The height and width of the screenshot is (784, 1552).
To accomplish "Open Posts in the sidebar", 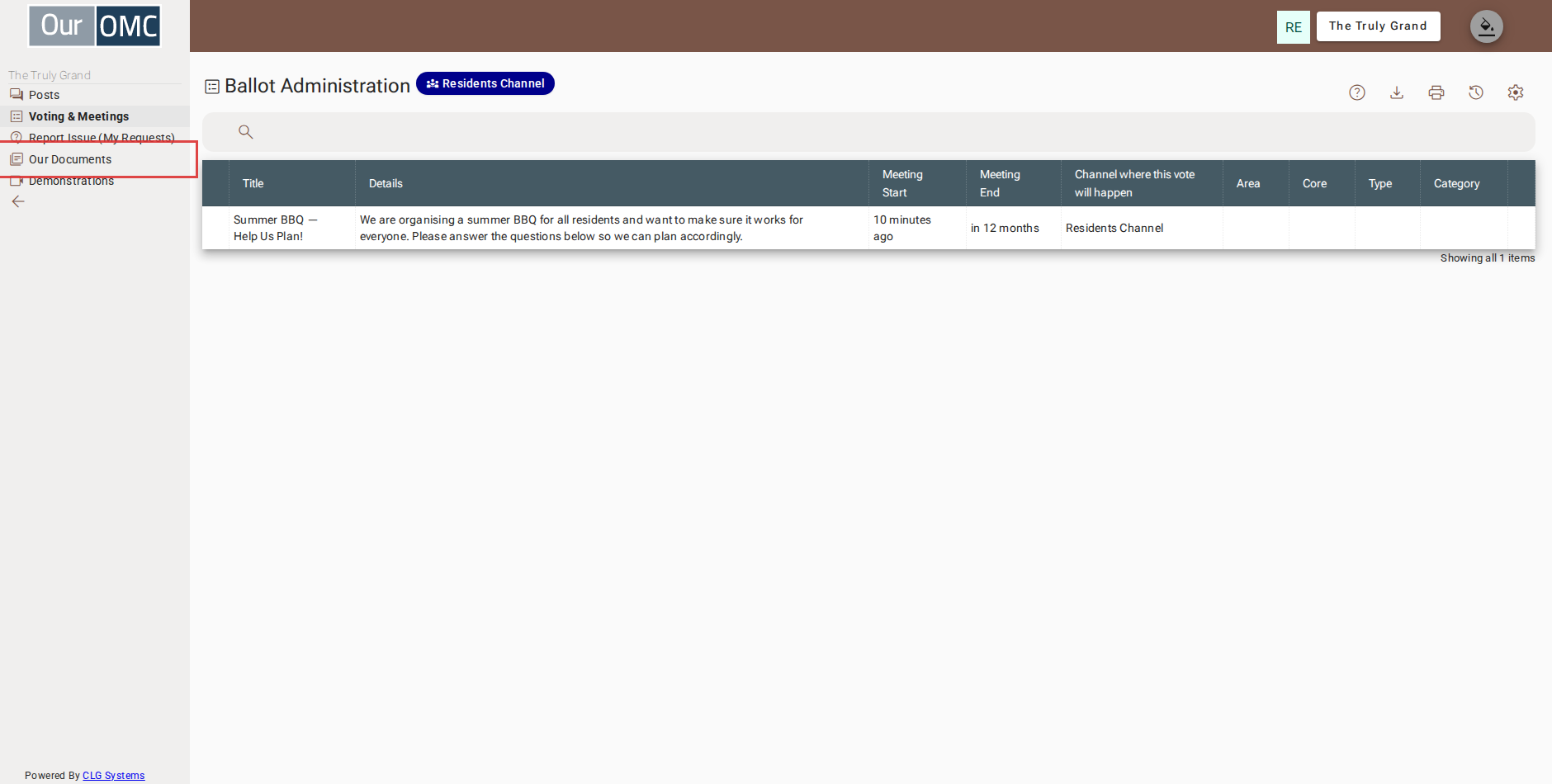I will 95,95.
